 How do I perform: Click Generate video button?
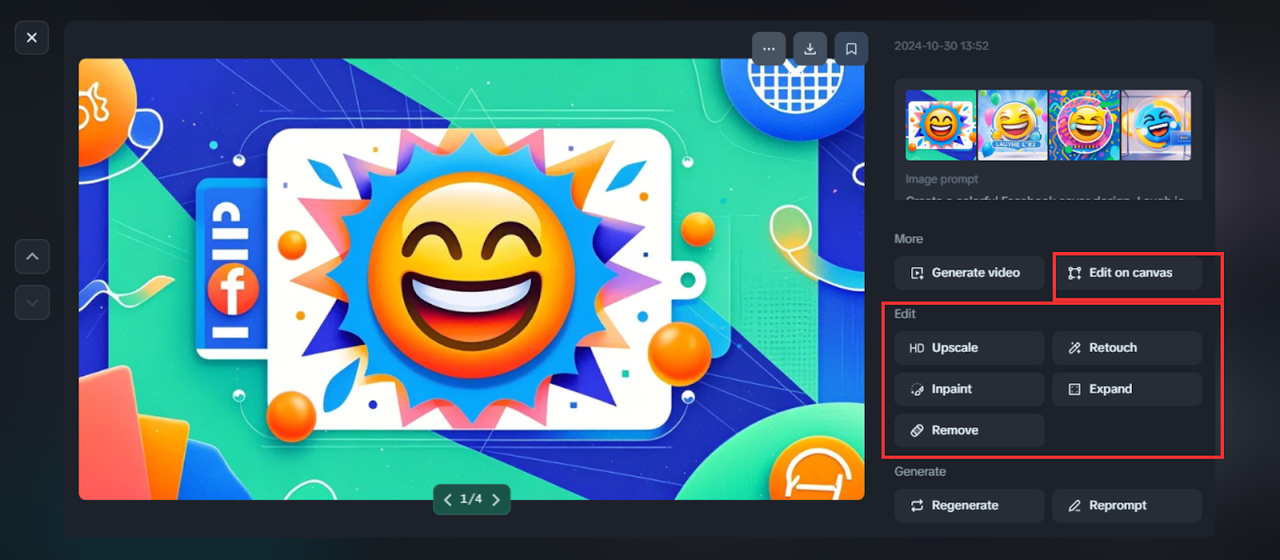click(970, 272)
